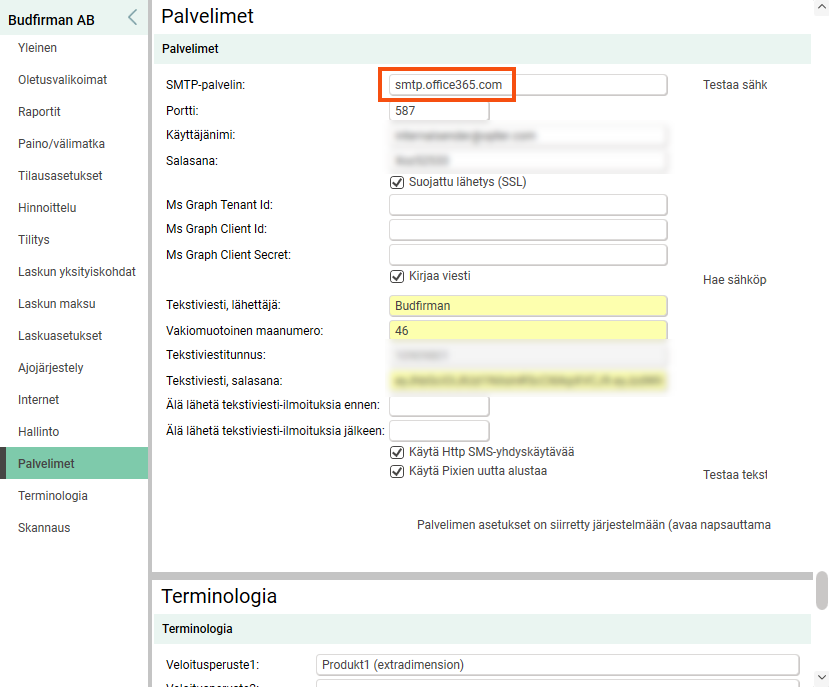Open the Terminologia sidebar item

click(x=52, y=496)
